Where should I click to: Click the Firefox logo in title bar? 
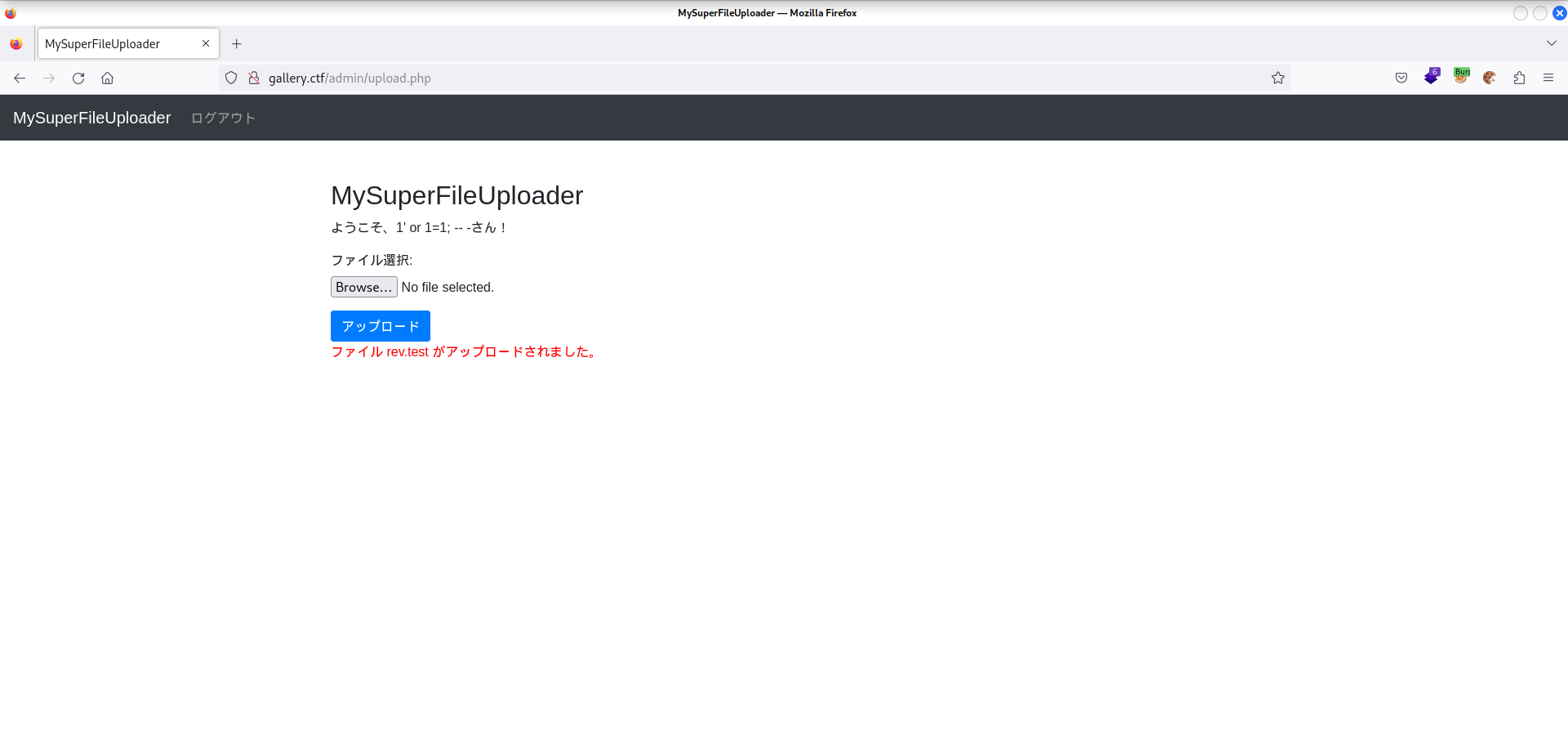click(11, 13)
